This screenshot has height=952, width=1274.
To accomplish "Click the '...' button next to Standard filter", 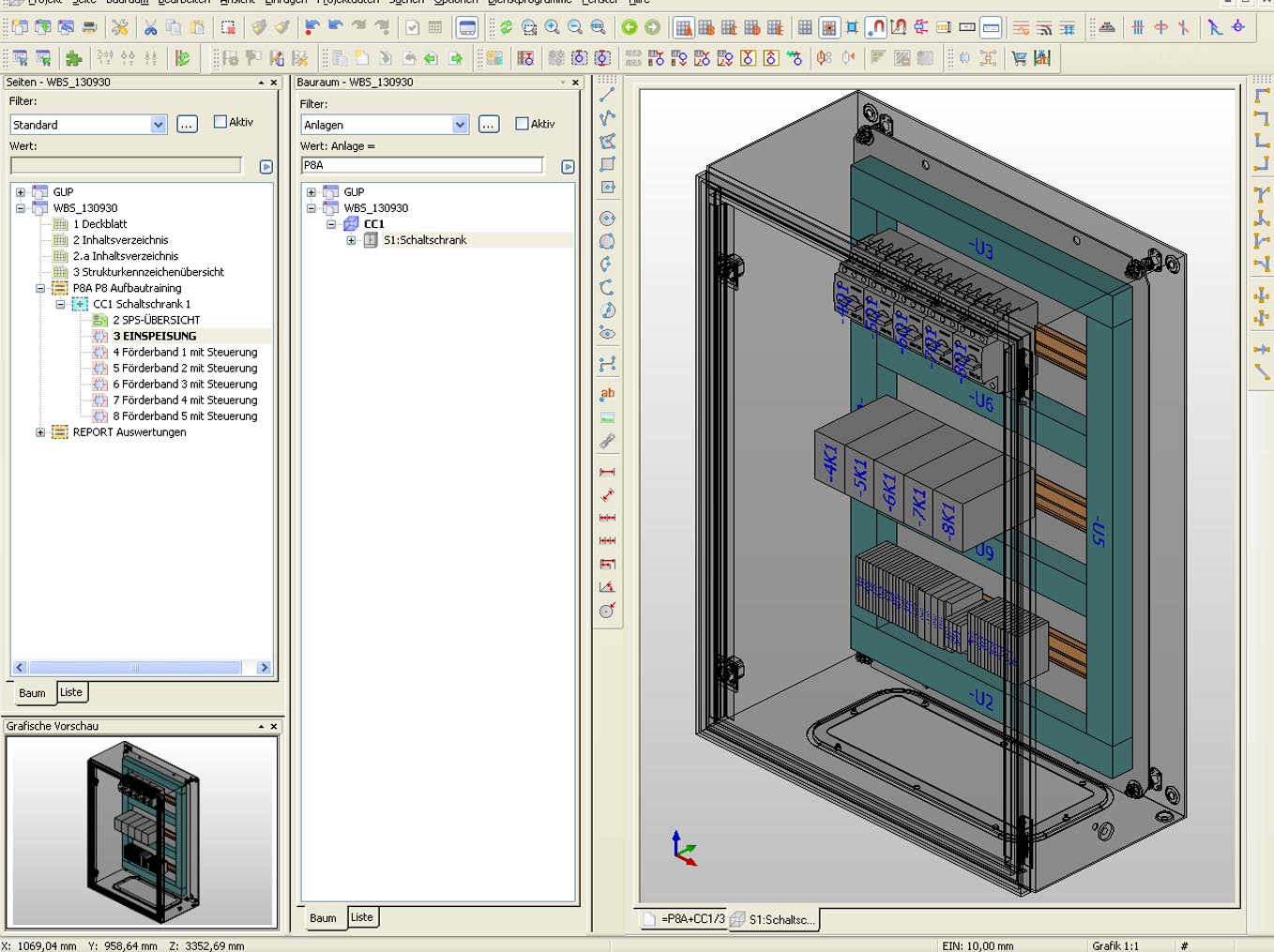I will [188, 125].
